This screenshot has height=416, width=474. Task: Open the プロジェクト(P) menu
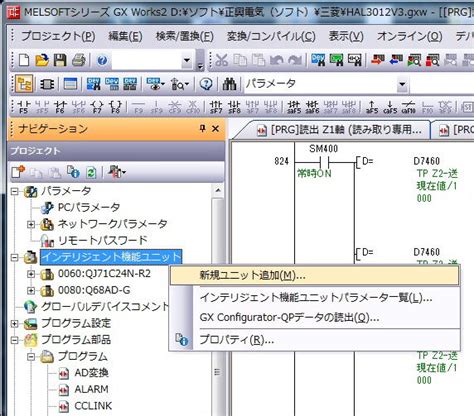(58, 36)
